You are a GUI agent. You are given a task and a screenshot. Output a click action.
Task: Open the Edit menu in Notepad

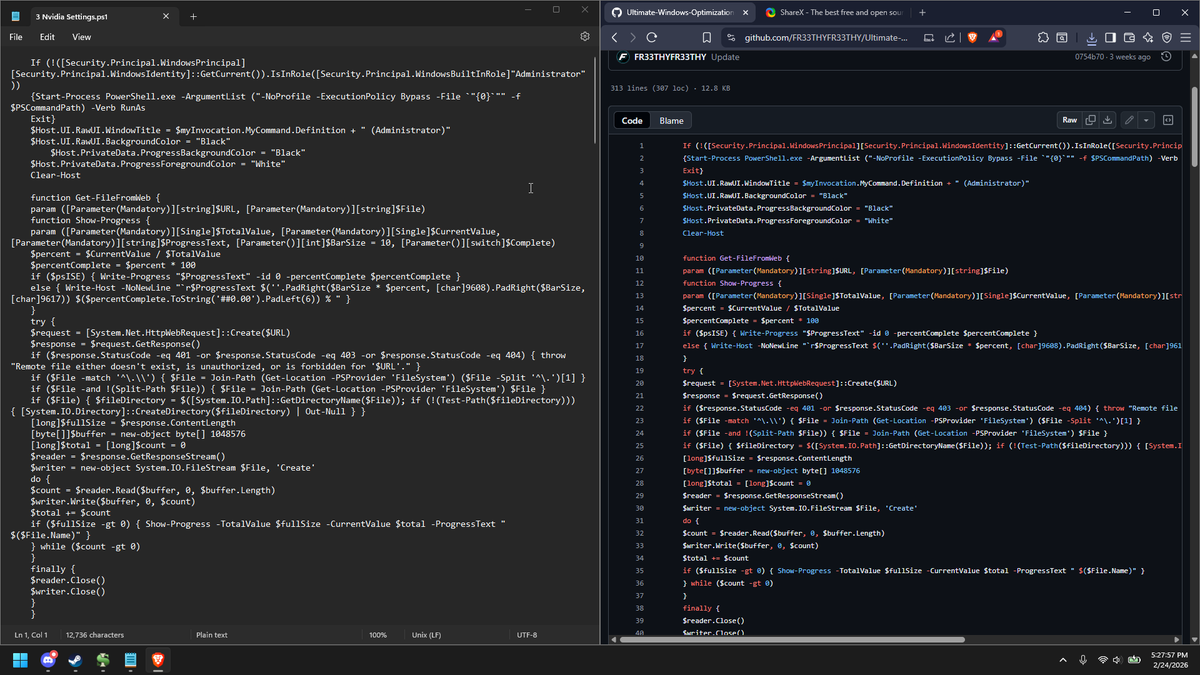(x=47, y=37)
